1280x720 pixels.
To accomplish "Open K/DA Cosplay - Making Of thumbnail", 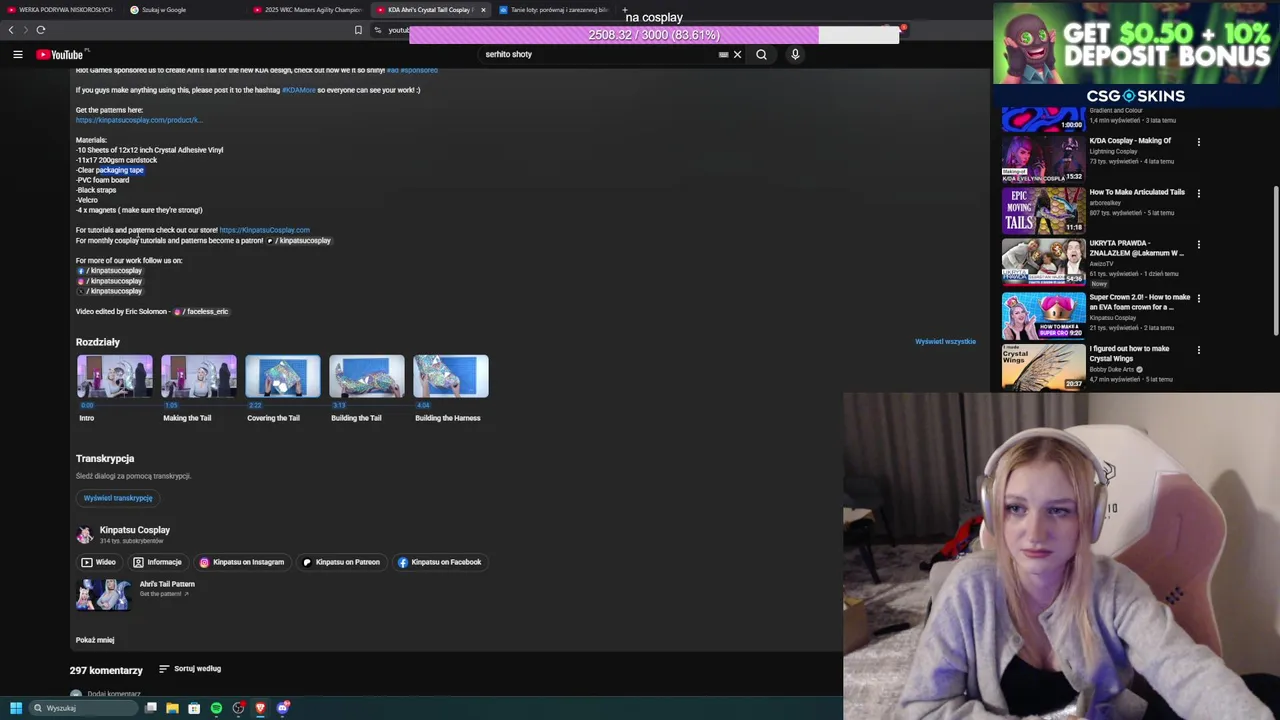I will coord(1043,159).
